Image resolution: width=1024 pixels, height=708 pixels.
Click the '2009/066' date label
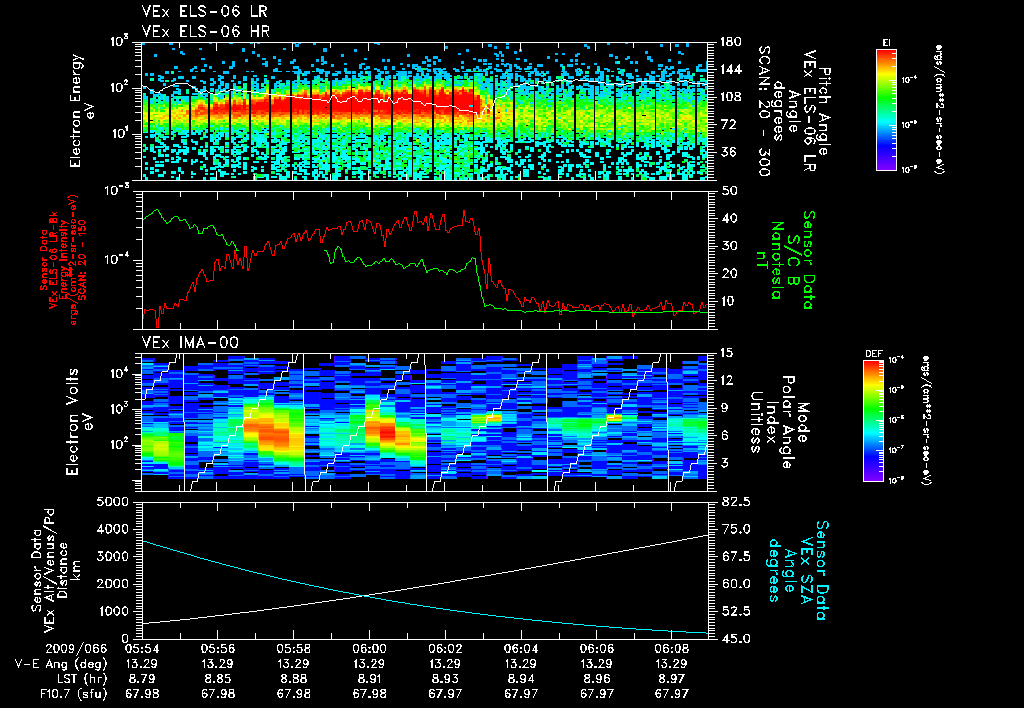(x=74, y=649)
